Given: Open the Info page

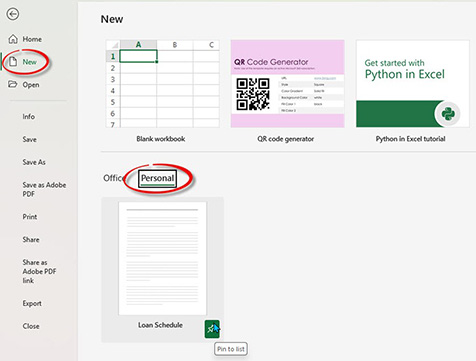Looking at the screenshot, I should click(x=29, y=117).
